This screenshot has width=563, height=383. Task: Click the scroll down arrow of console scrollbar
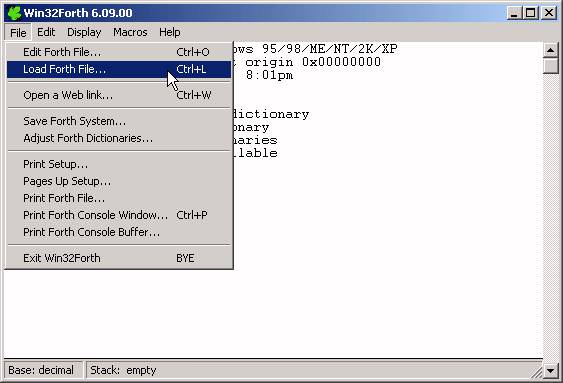[x=550, y=370]
